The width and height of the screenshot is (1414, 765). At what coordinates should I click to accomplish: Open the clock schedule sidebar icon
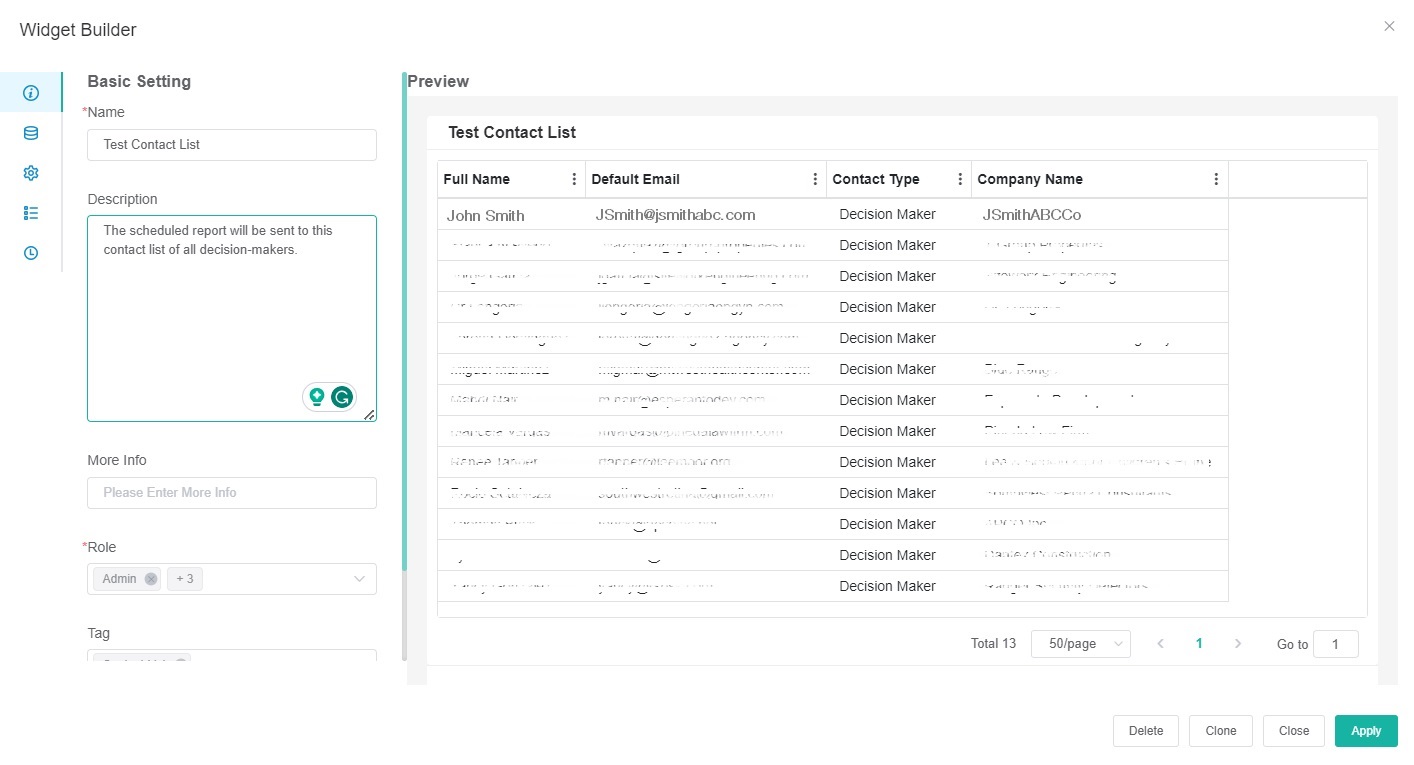coord(31,253)
